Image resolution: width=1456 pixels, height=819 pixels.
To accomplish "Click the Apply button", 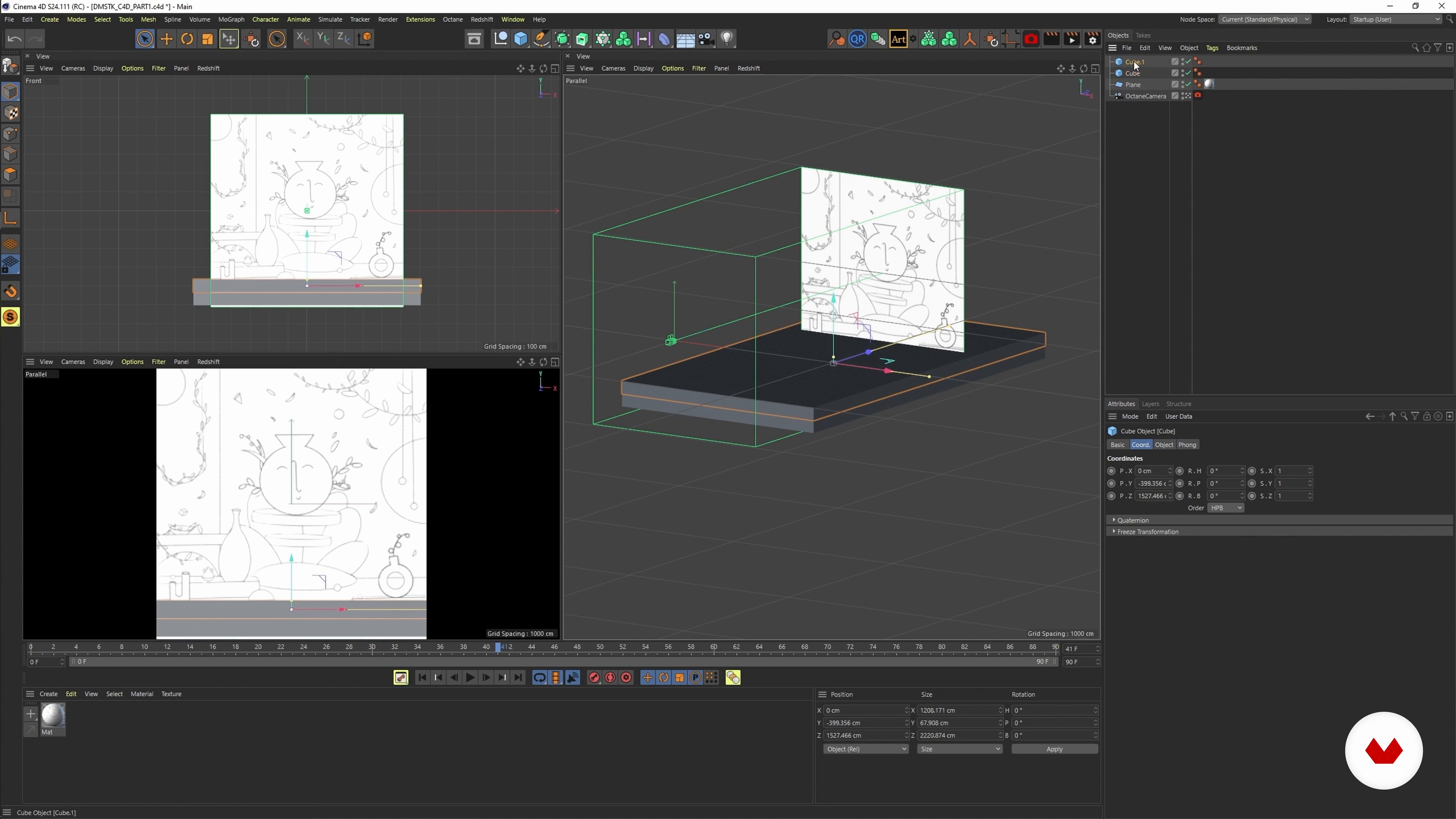I will pyautogui.click(x=1055, y=750).
